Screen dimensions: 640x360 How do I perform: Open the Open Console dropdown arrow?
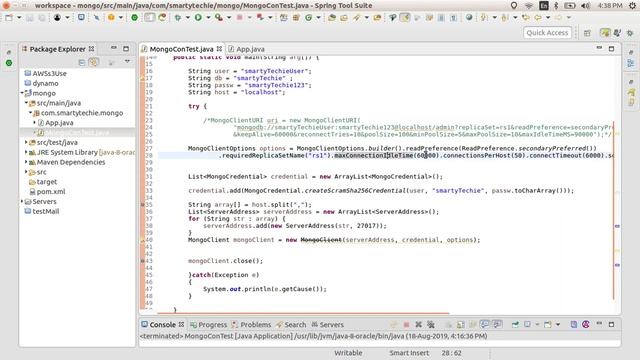pos(558,324)
